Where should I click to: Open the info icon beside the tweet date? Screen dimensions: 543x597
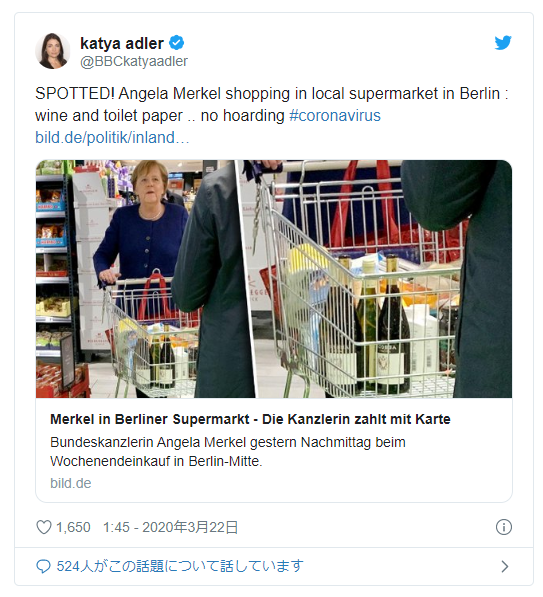click(503, 527)
